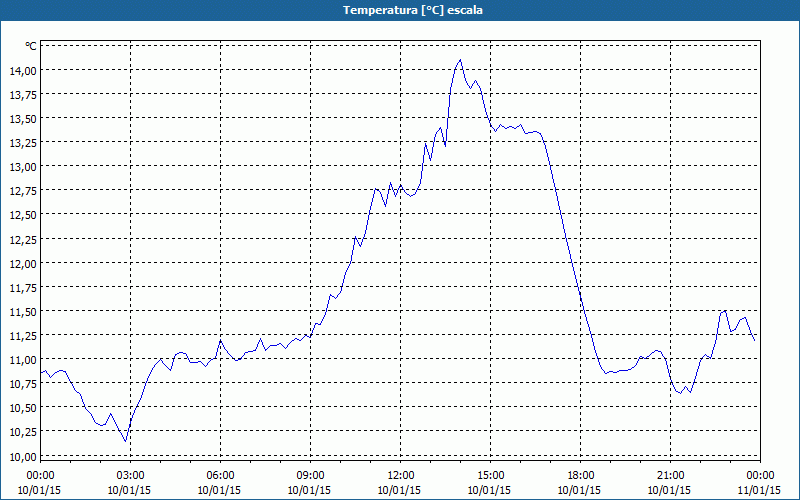Click the evening bump peak near 22:45
Screen dimensions: 800x500
tap(725, 310)
